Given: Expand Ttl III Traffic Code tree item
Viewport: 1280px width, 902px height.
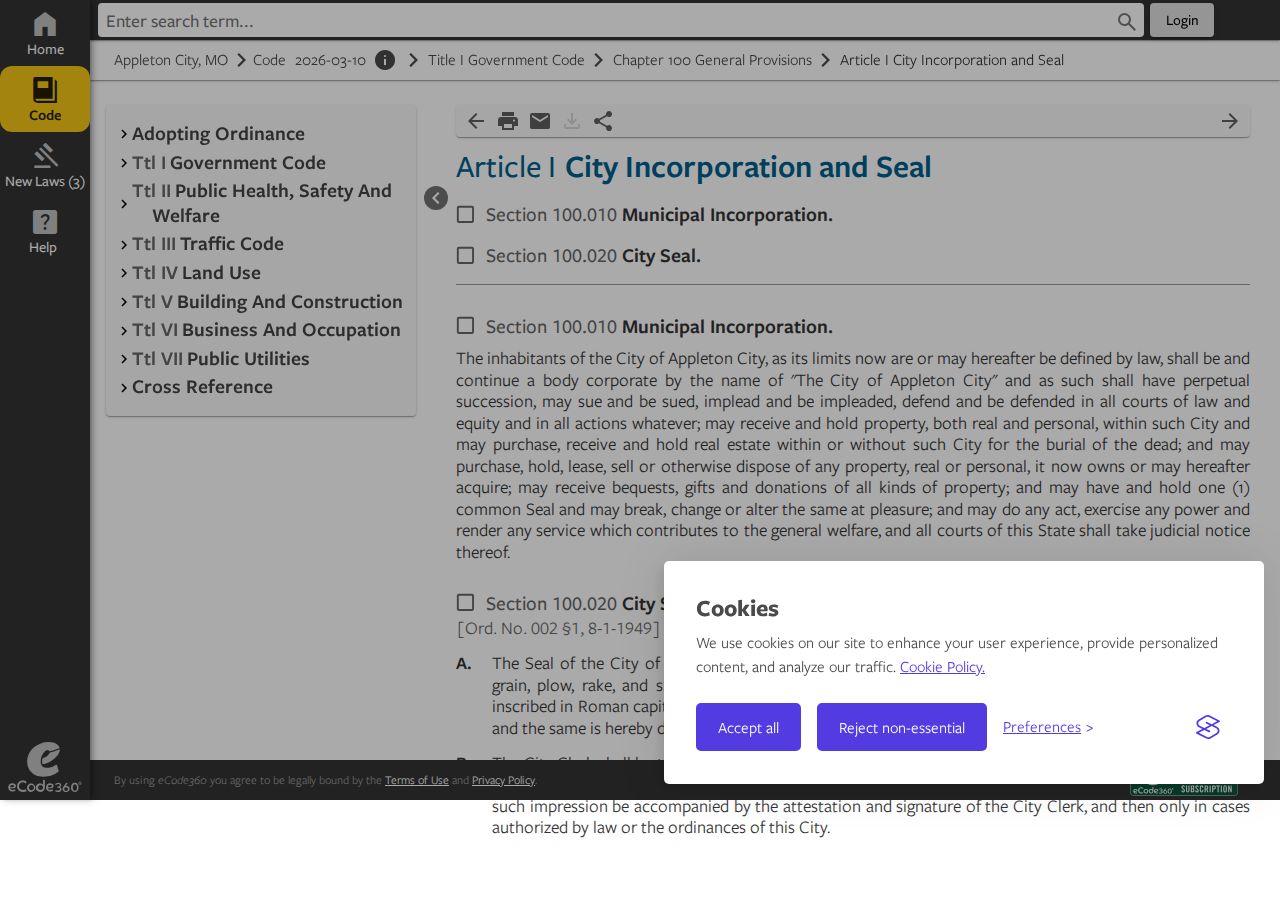Looking at the screenshot, I should click(124, 244).
